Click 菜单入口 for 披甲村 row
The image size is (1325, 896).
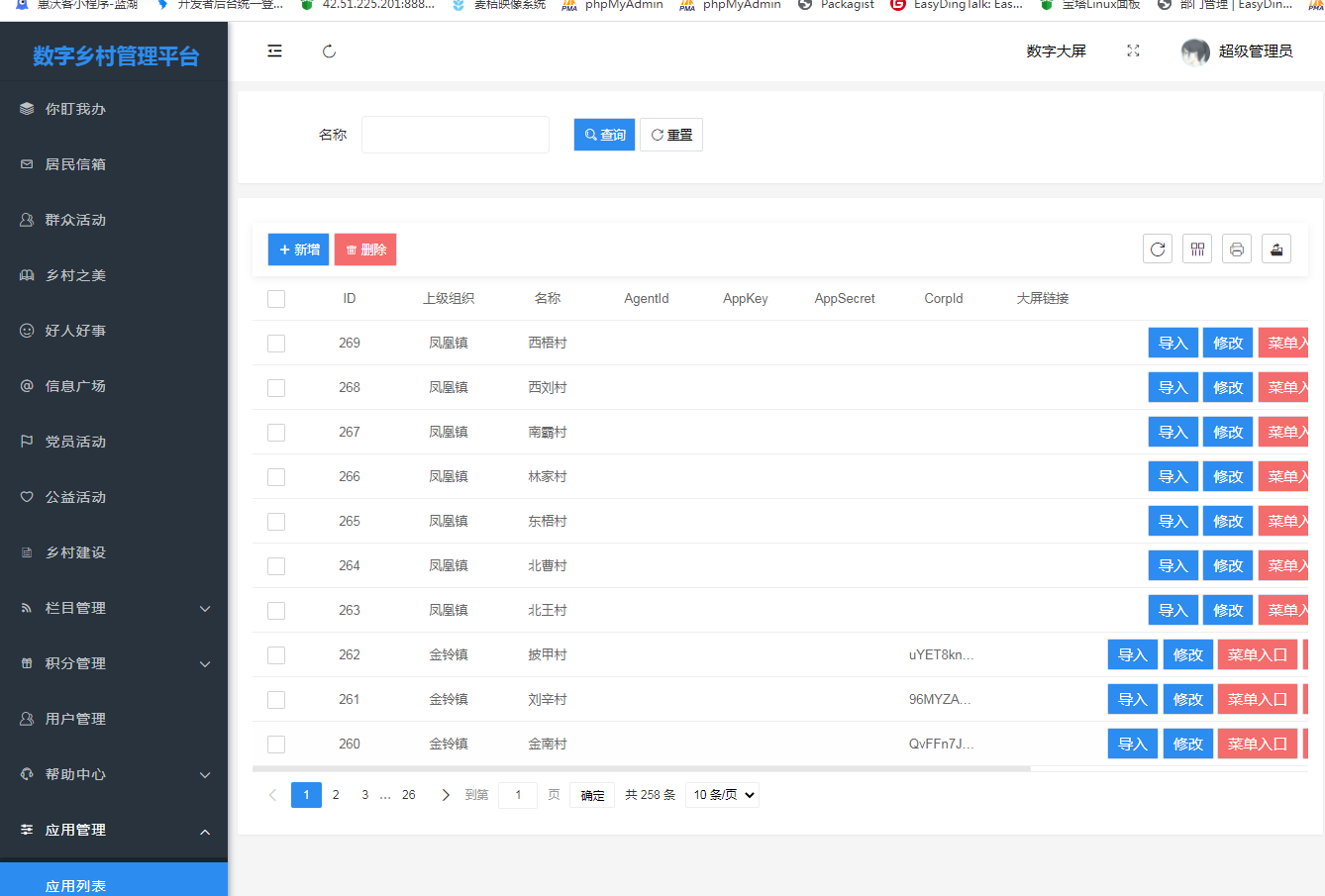pyautogui.click(x=1258, y=654)
